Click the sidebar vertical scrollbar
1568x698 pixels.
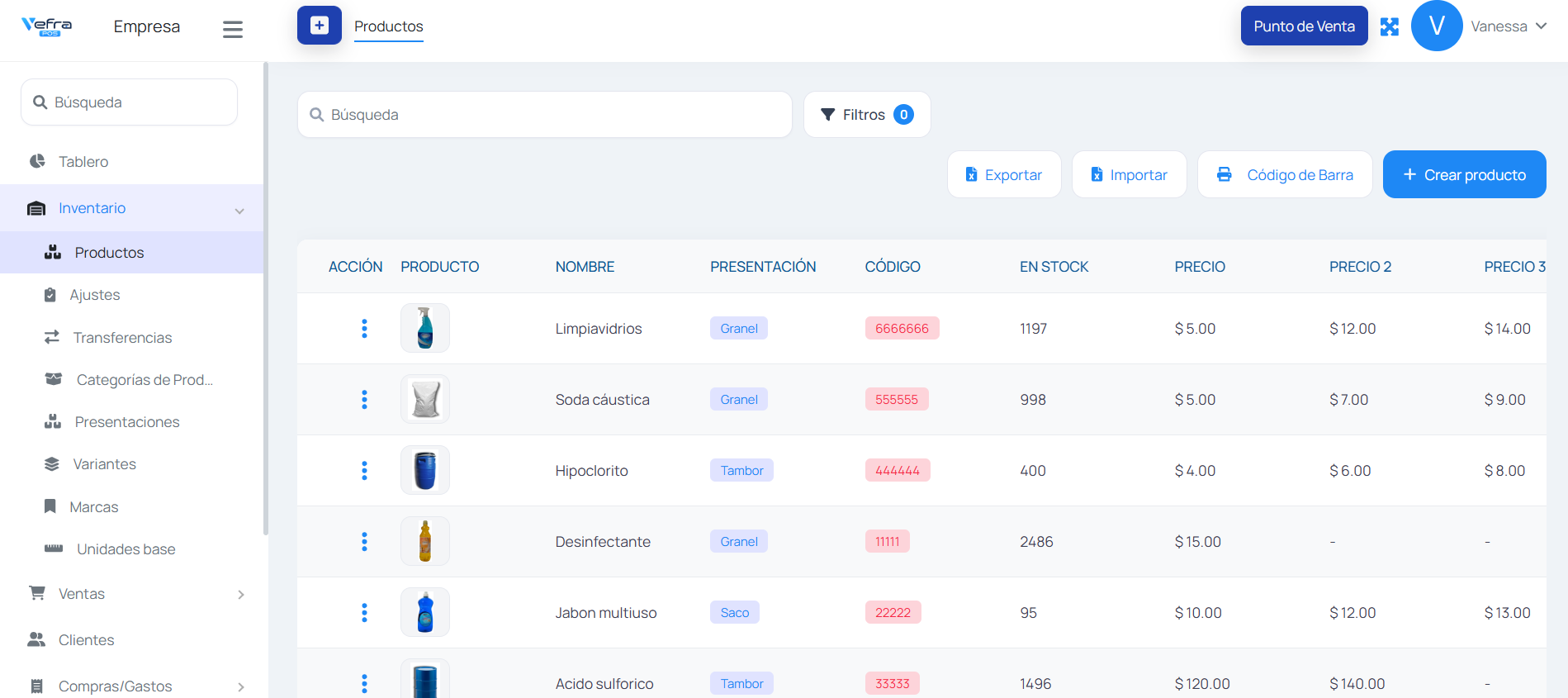[265, 299]
